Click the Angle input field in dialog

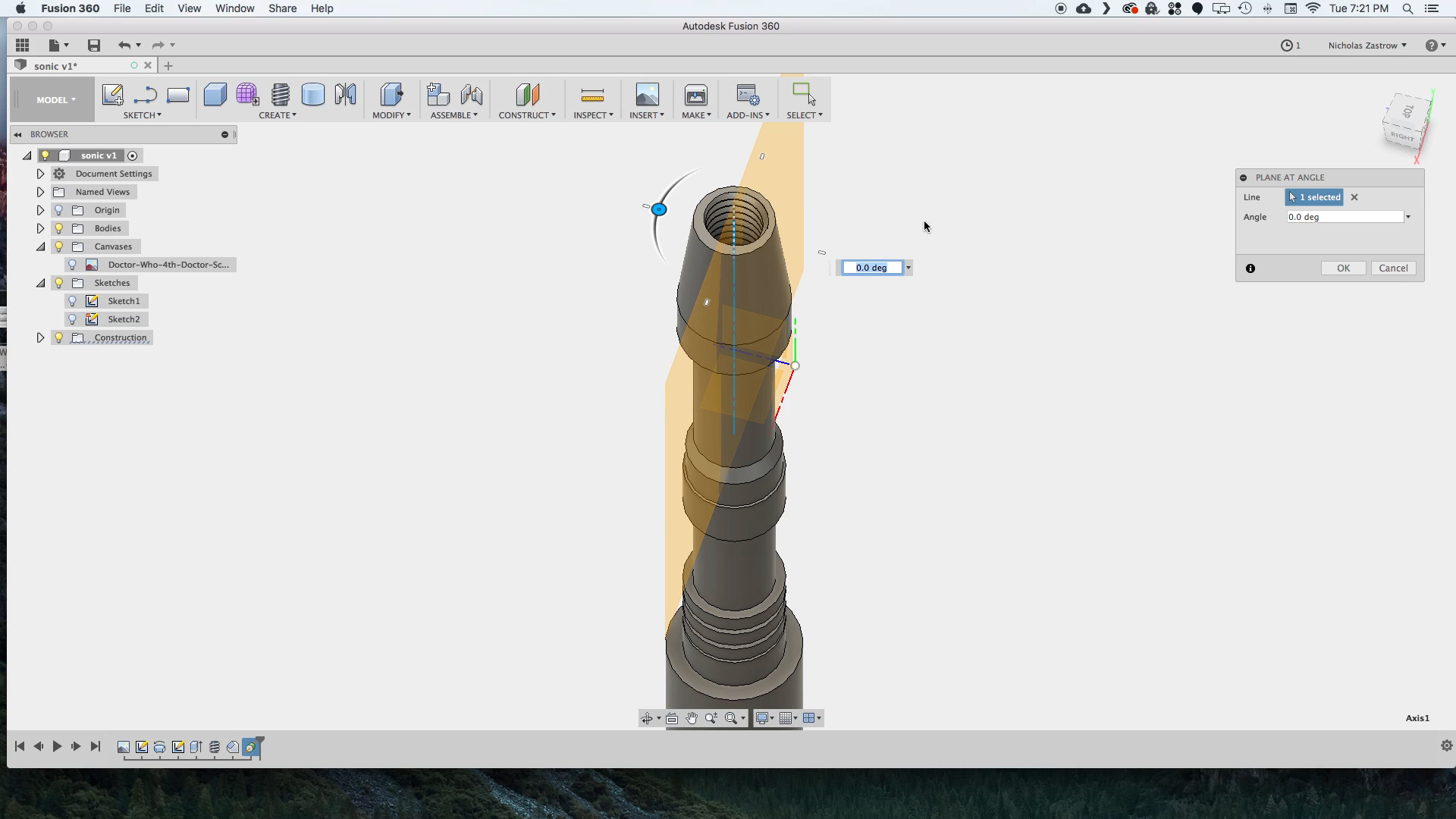(x=1345, y=217)
